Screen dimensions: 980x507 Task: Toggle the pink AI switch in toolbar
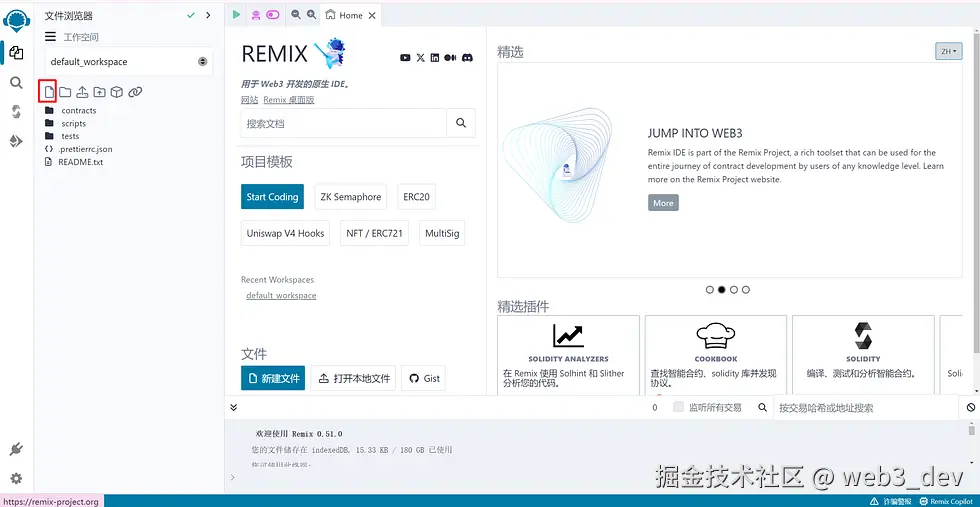point(272,15)
